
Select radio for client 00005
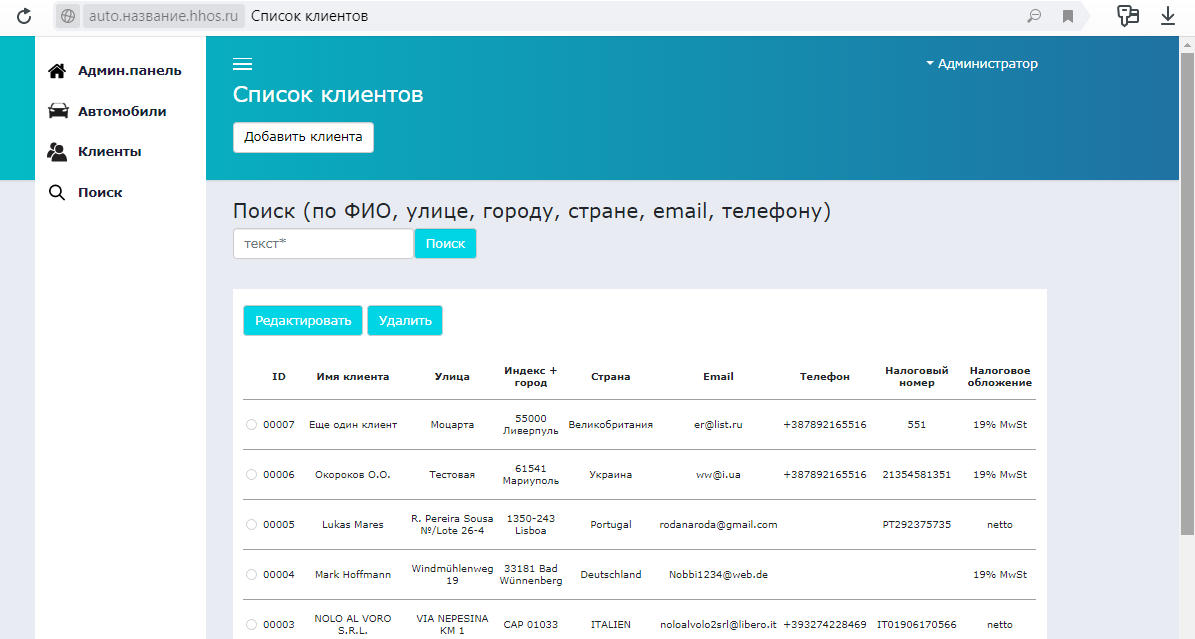click(251, 525)
